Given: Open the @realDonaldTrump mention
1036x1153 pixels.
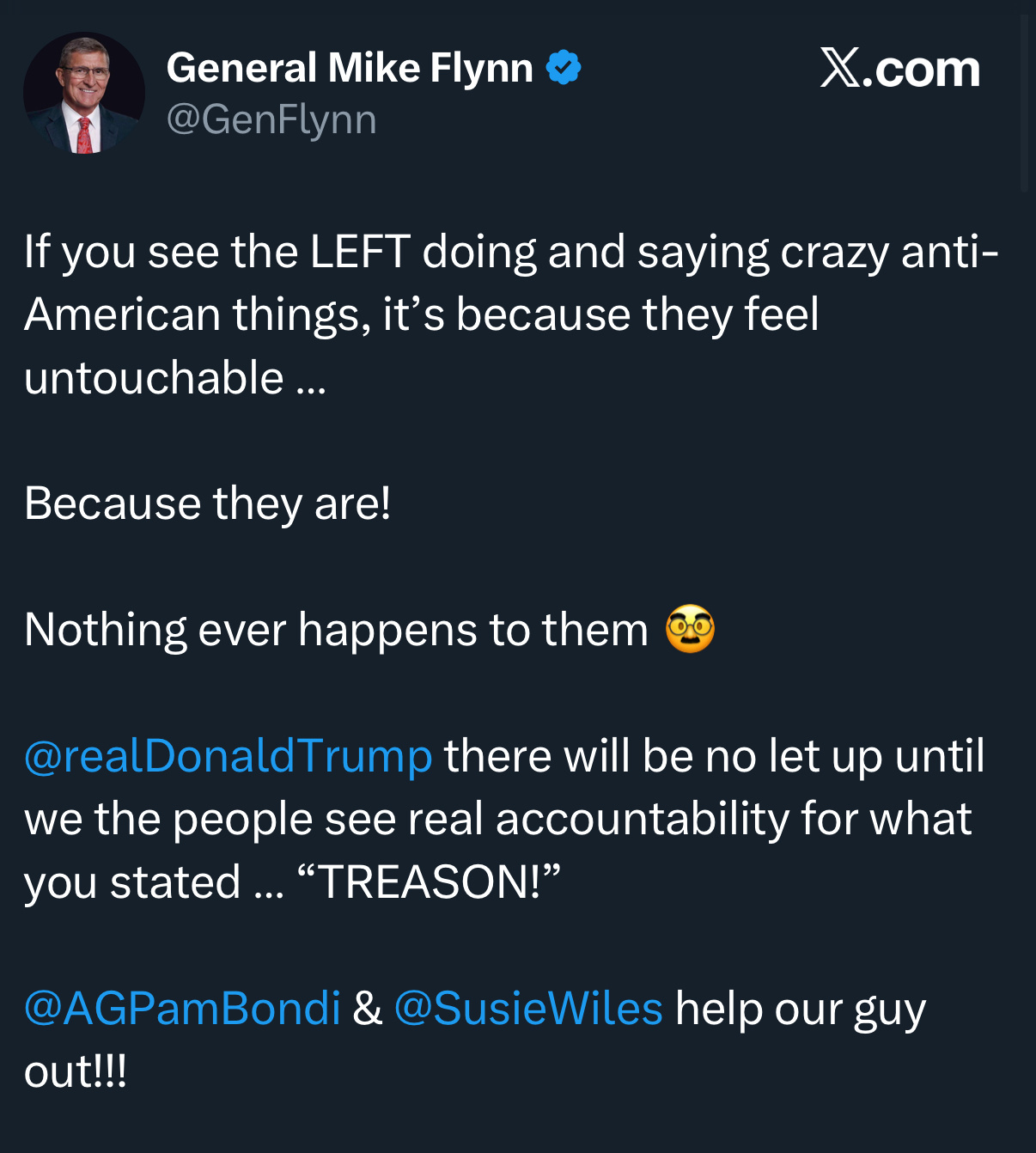Looking at the screenshot, I should [228, 756].
